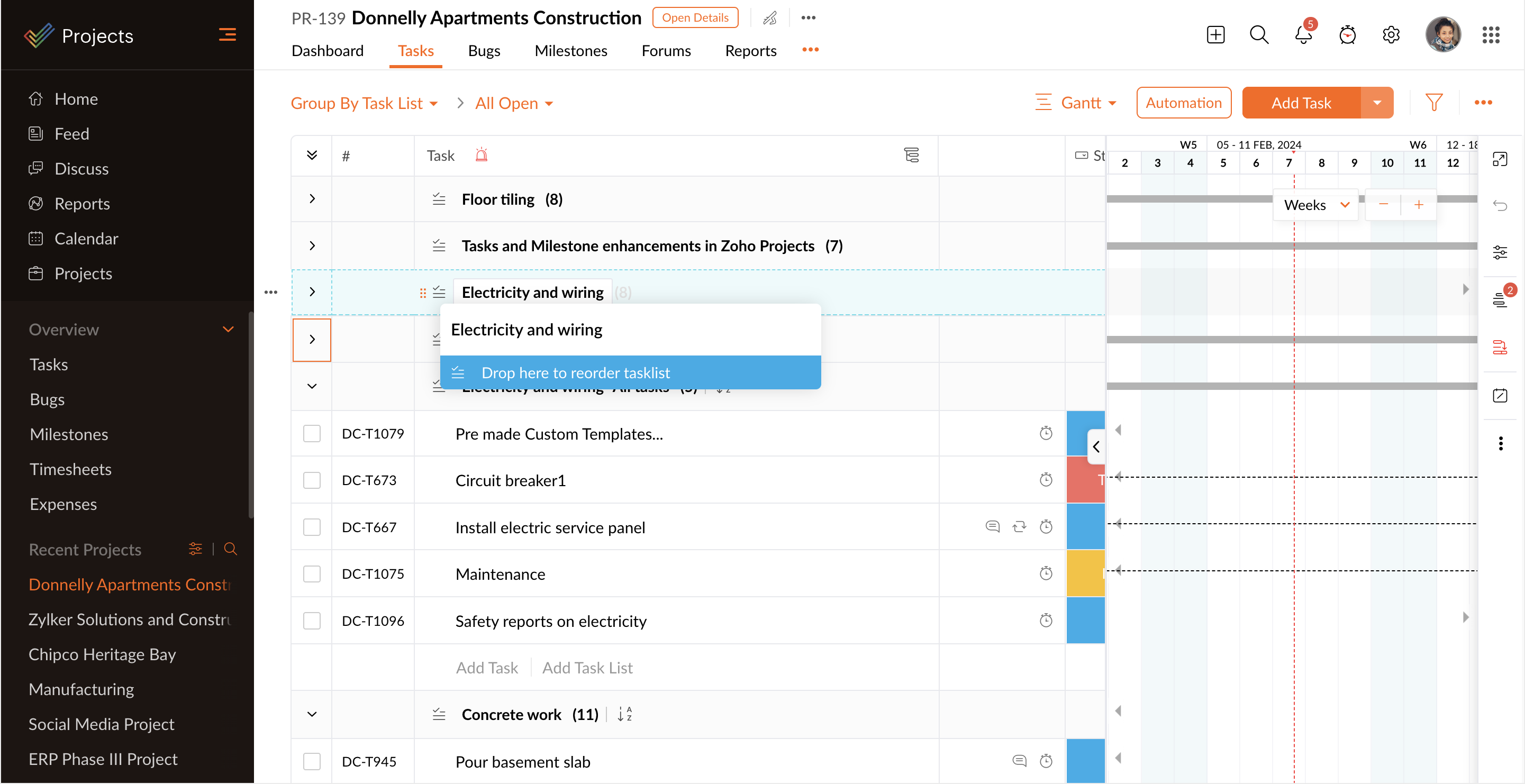The image size is (1525, 784).
Task: Open the timer stopwatch icon in header
Action: point(1347,35)
